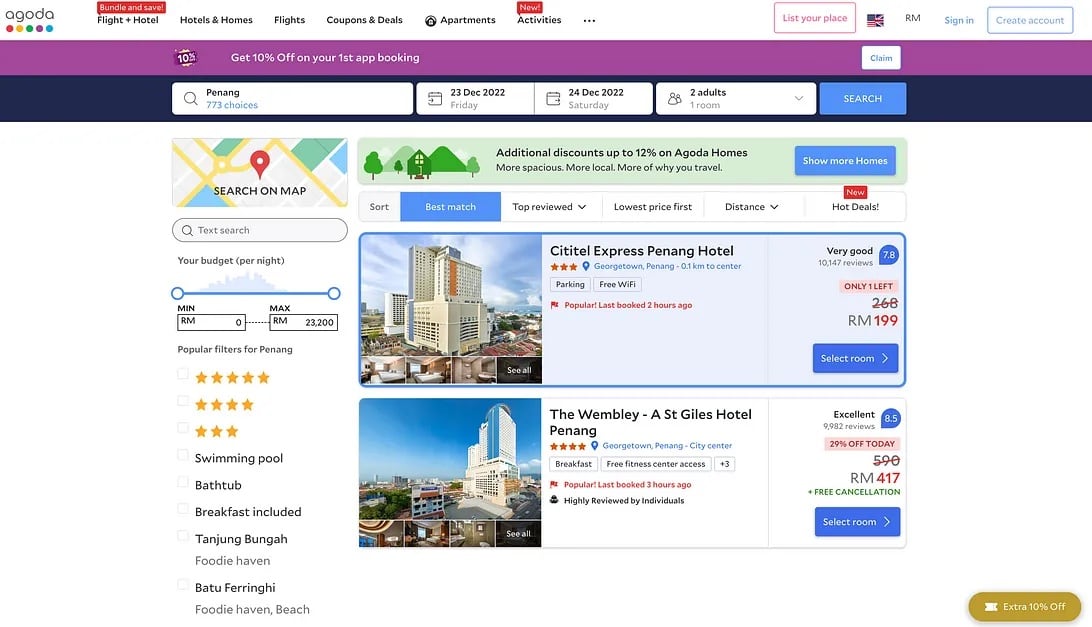Click the check-in calendar icon

(x=435, y=99)
